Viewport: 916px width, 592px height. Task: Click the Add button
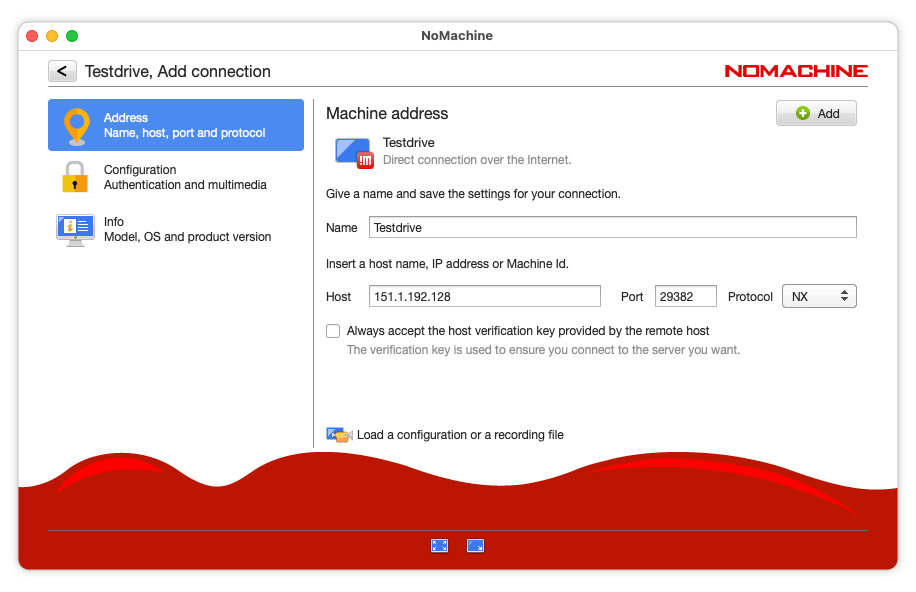[816, 113]
